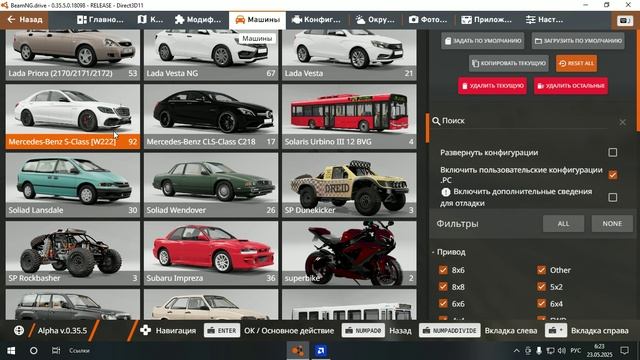Click the orange RESET ALL button
Viewport: 640px width, 360px height.
576,63
